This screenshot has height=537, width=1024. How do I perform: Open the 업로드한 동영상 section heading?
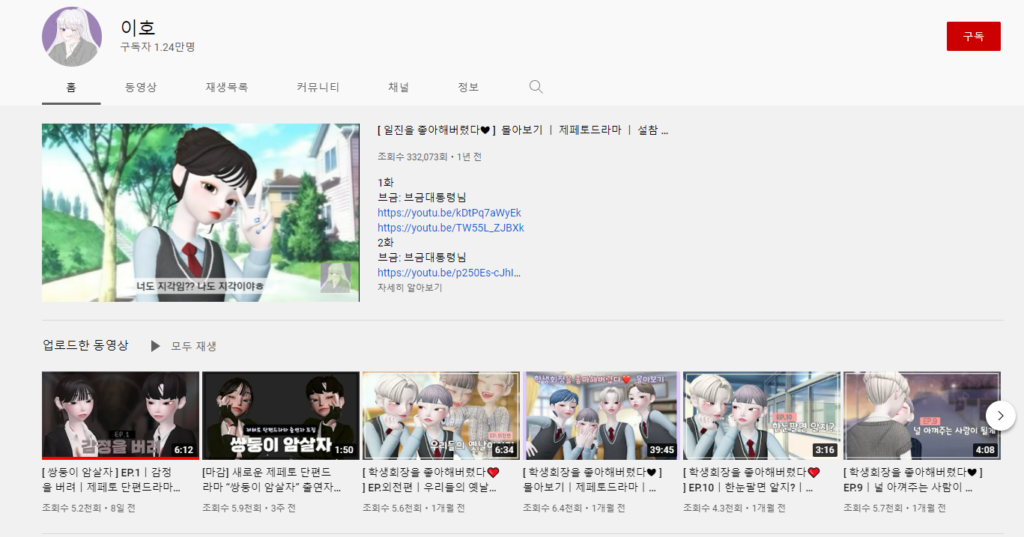[x=85, y=346]
